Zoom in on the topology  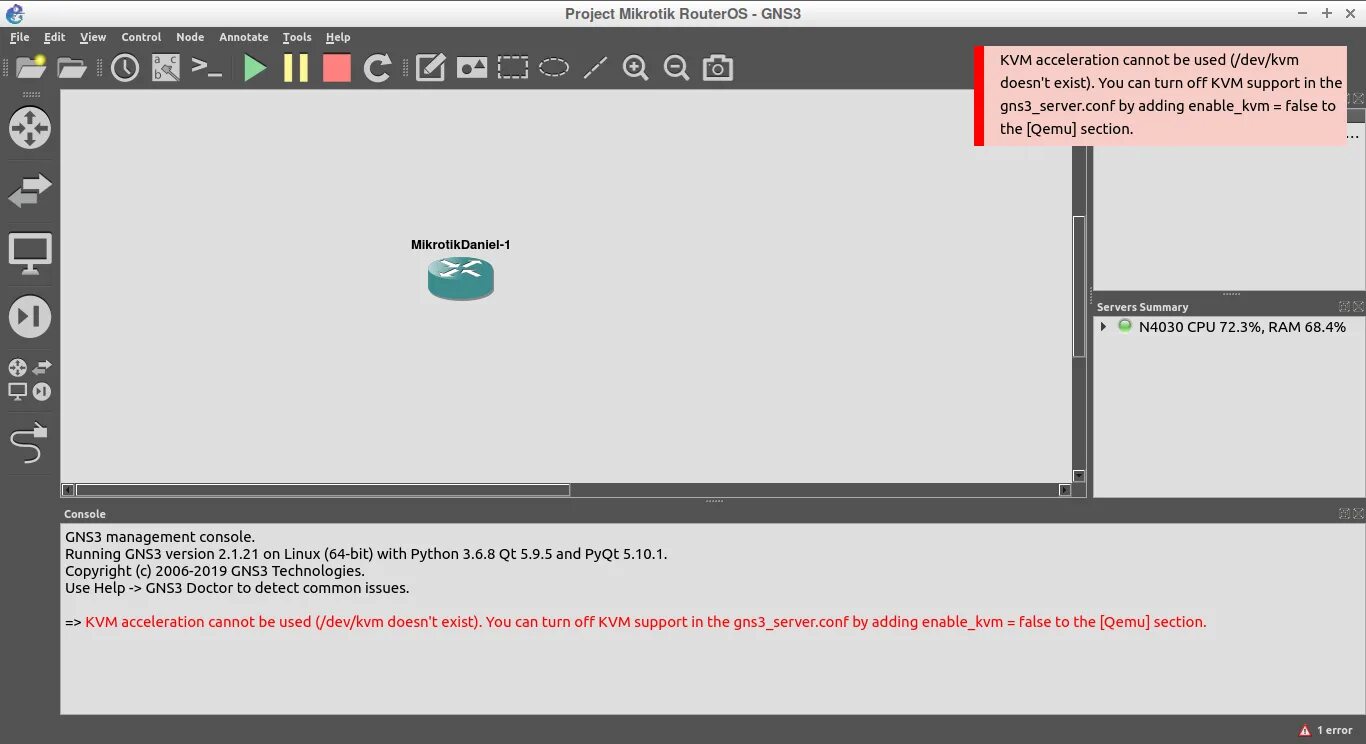[x=636, y=68]
